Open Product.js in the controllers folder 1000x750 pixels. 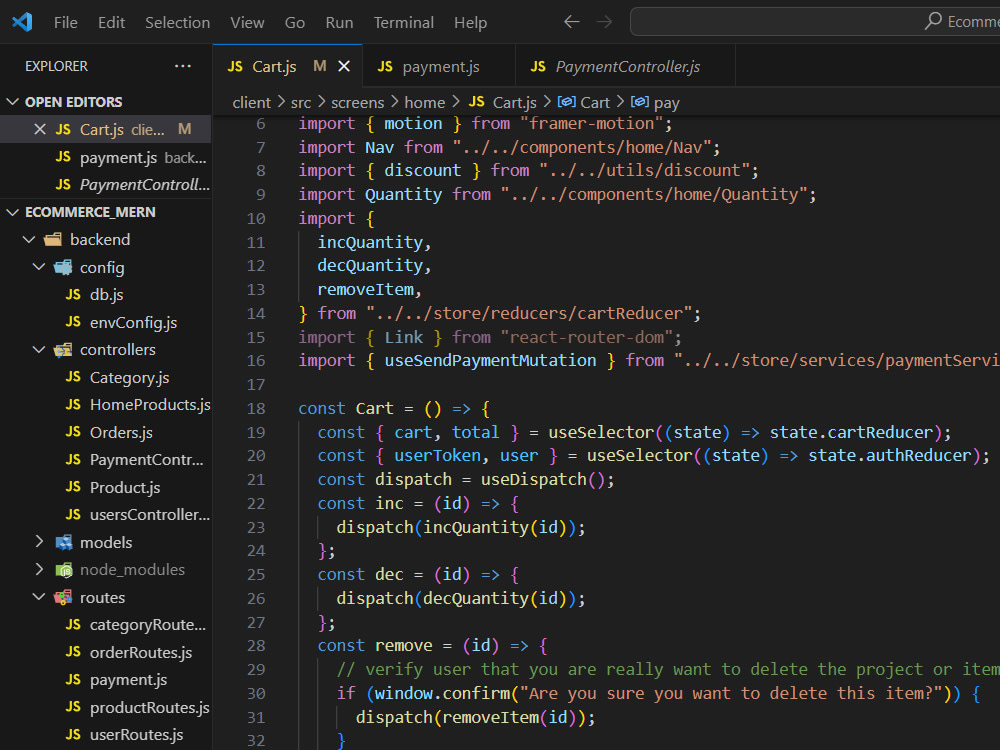(124, 487)
